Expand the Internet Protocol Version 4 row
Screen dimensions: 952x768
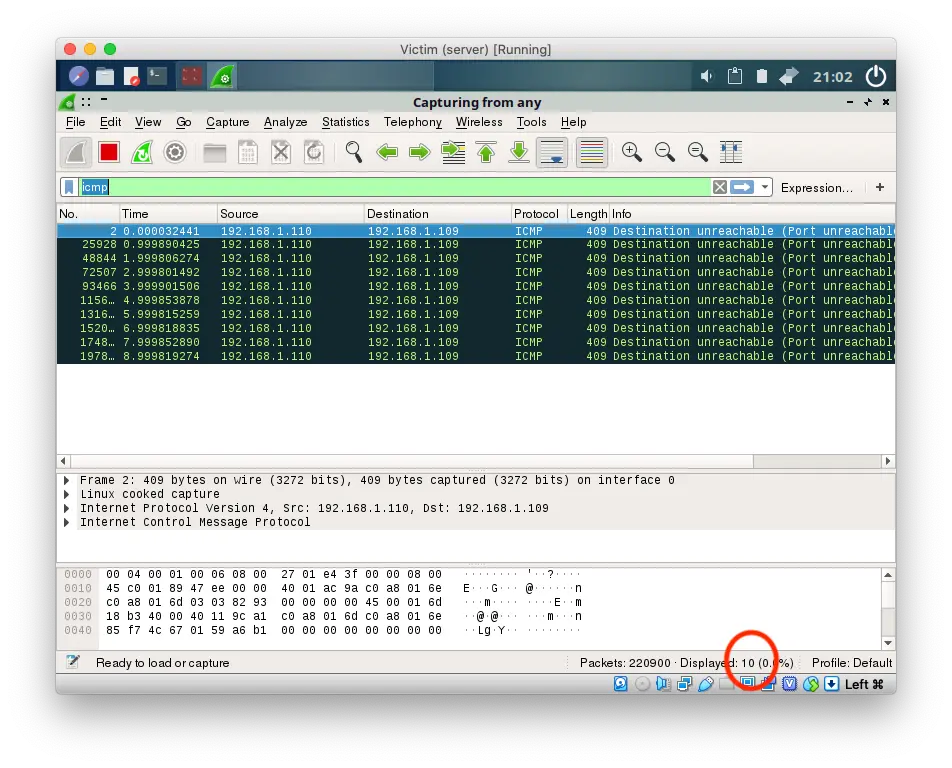click(66, 508)
